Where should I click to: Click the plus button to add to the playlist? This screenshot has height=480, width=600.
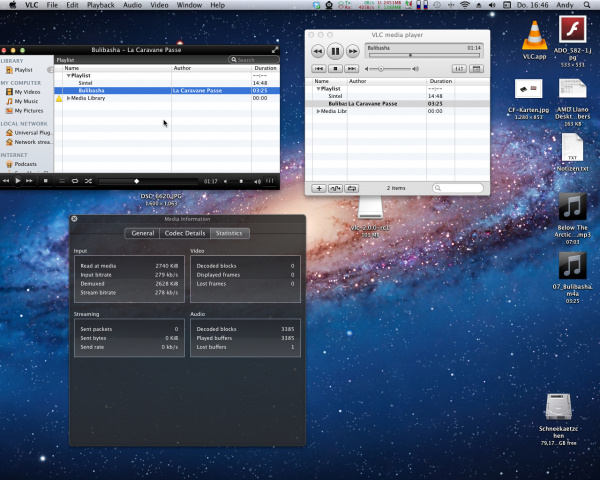(319, 188)
